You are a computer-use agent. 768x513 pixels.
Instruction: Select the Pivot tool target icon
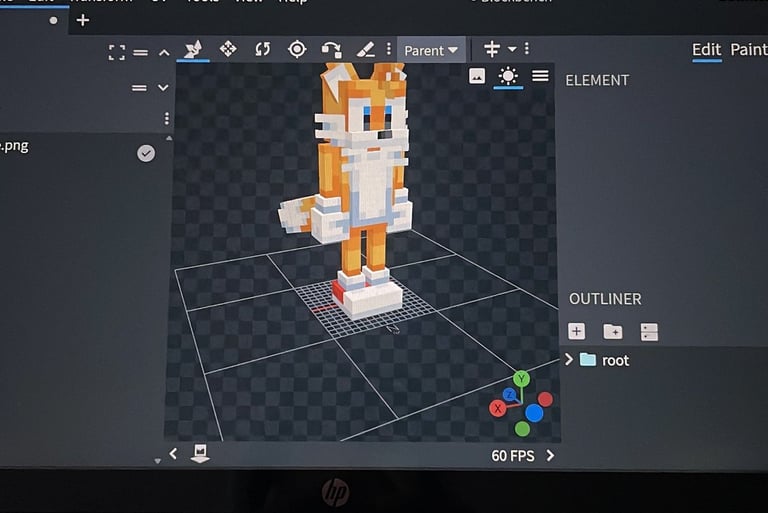point(297,49)
